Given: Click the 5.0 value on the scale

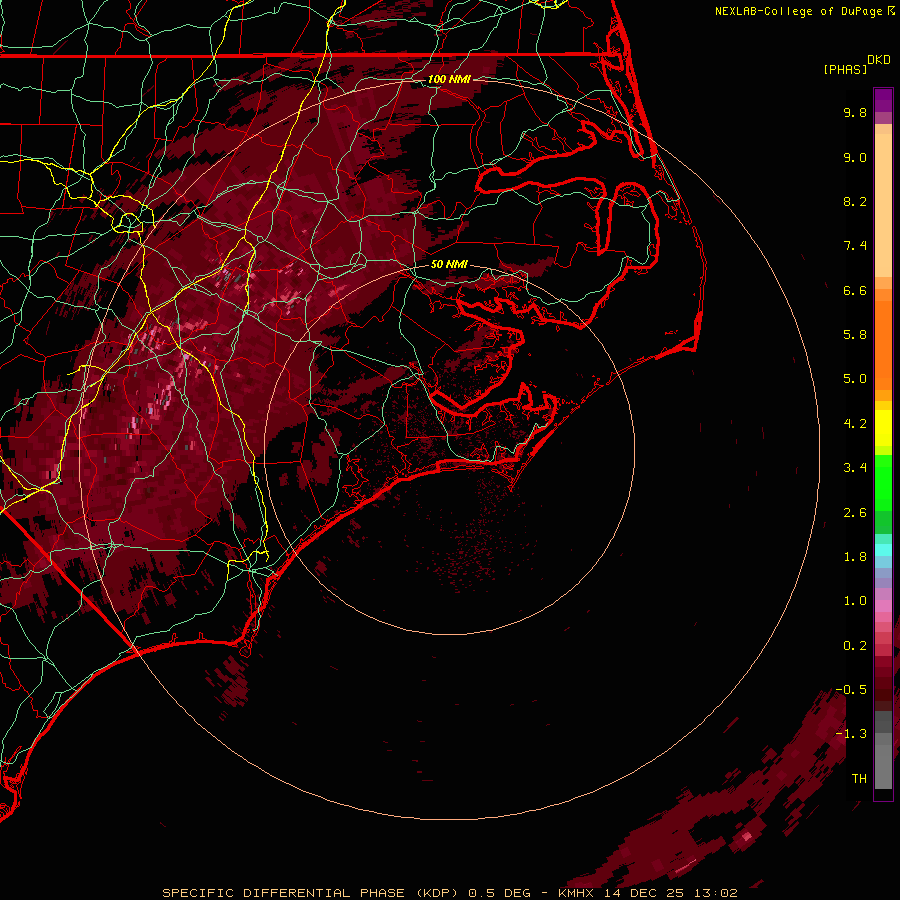Looking at the screenshot, I should [855, 379].
